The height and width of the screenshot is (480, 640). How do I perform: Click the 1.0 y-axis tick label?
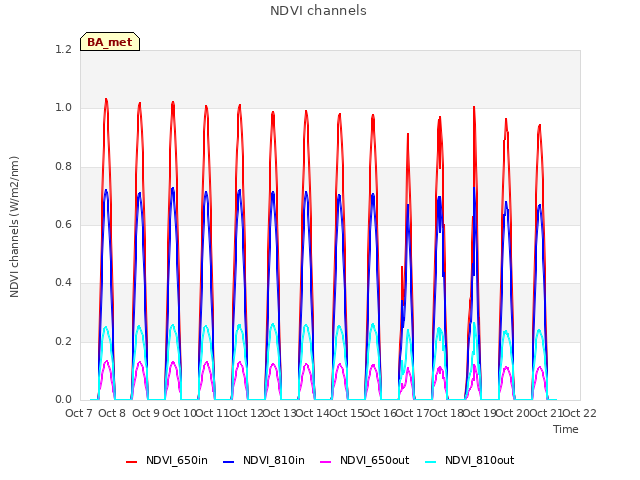tap(63, 108)
